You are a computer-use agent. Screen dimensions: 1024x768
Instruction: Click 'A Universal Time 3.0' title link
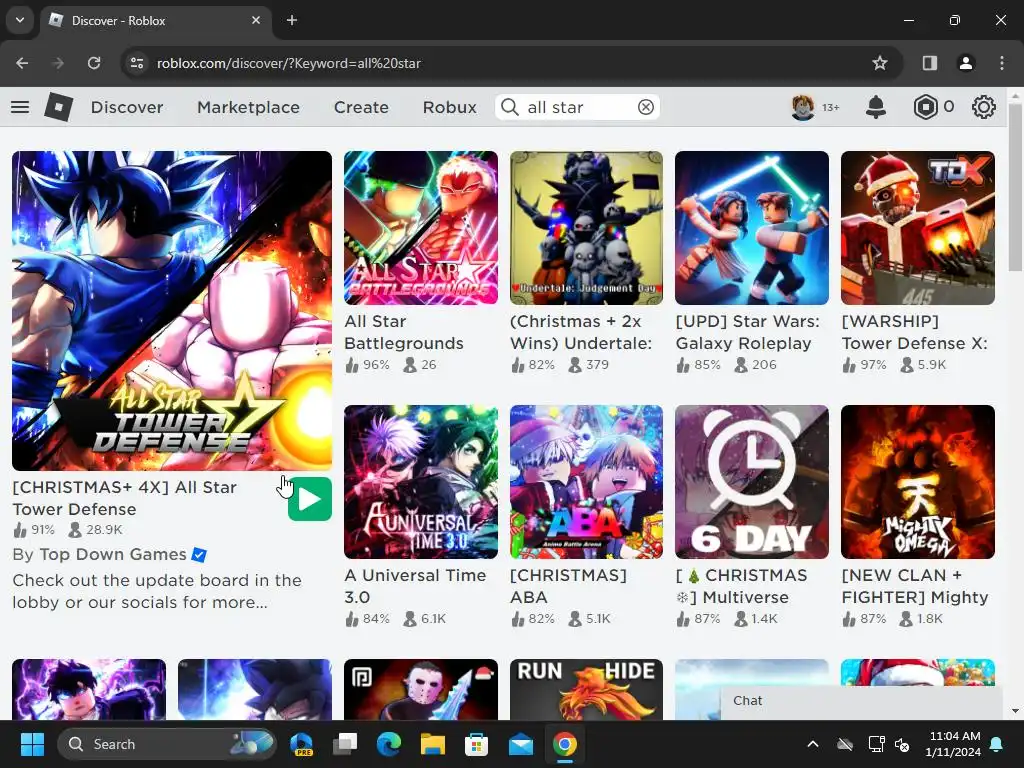415,586
